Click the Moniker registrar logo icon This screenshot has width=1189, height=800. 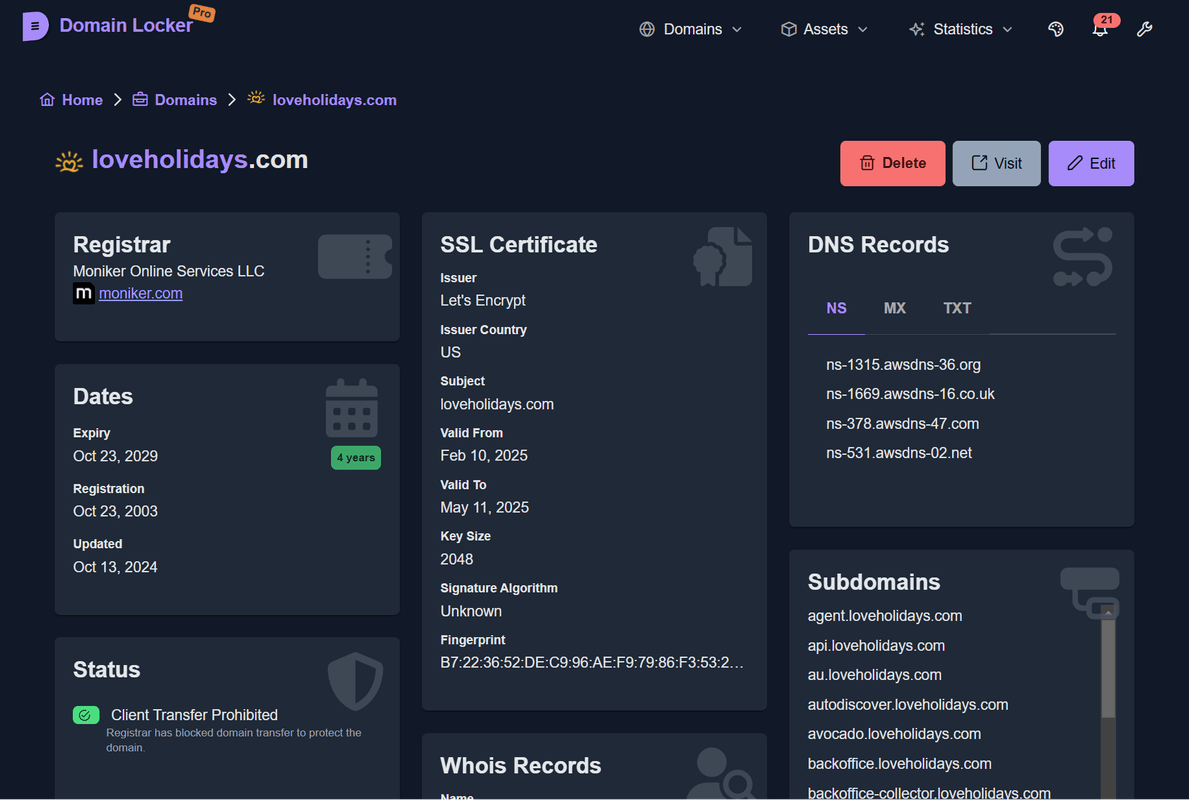tap(84, 294)
